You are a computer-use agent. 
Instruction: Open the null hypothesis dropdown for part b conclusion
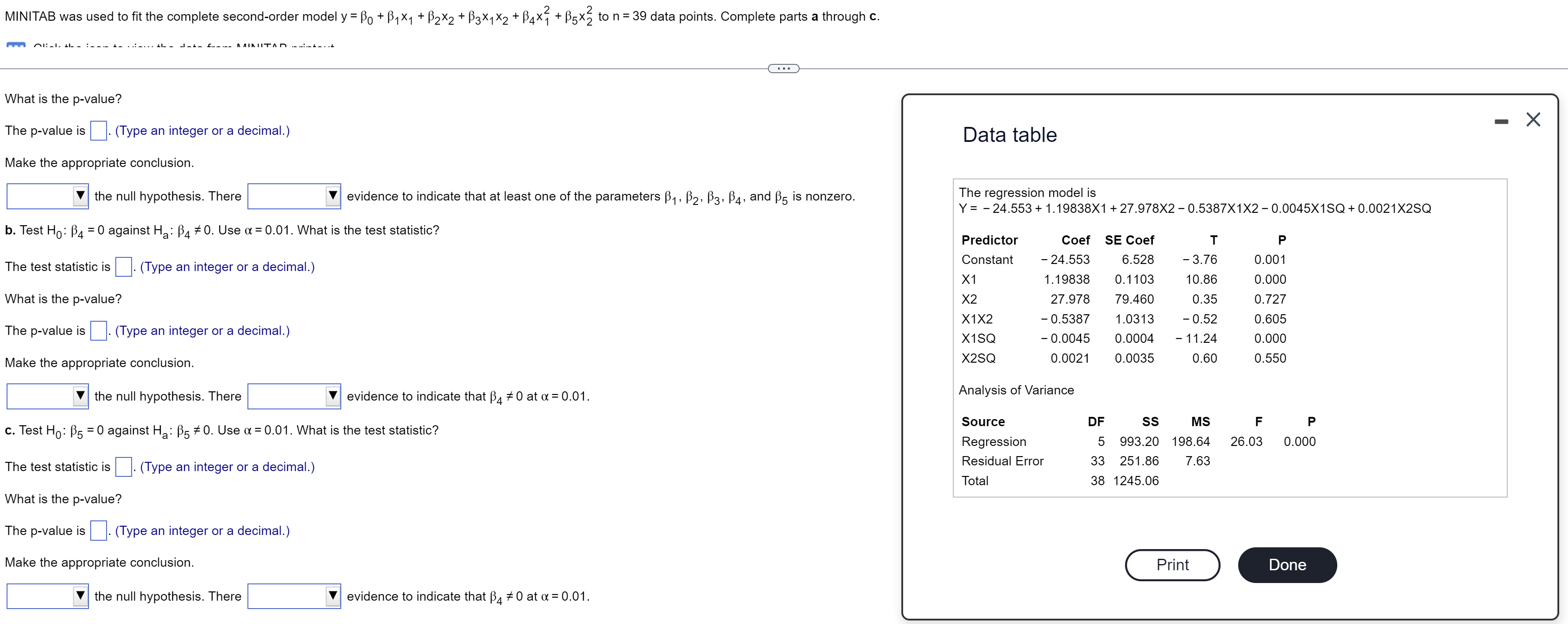click(47, 396)
